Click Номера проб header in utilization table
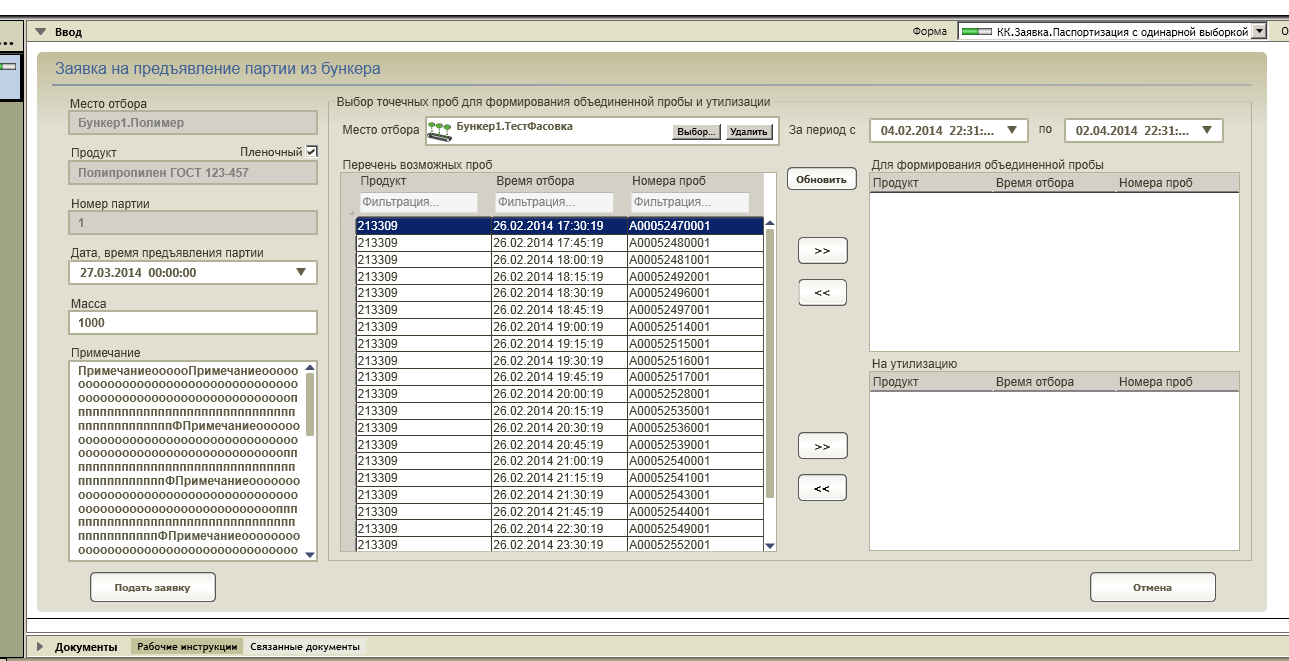The width and height of the screenshot is (1289, 661). coord(1156,382)
